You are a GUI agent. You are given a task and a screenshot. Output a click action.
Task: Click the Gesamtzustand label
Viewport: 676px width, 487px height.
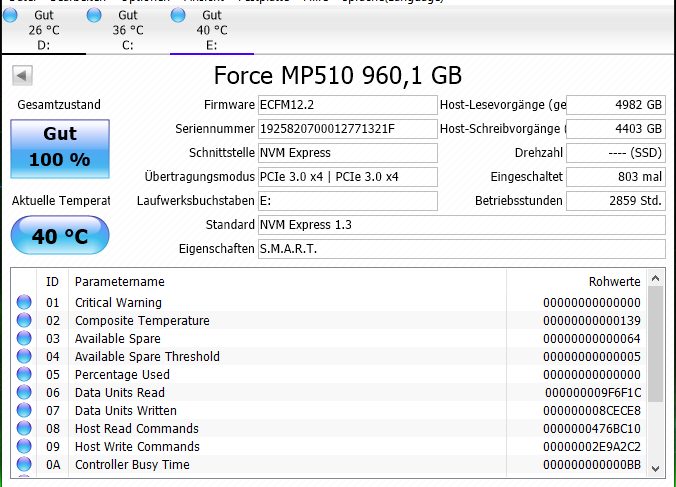pyautogui.click(x=59, y=105)
